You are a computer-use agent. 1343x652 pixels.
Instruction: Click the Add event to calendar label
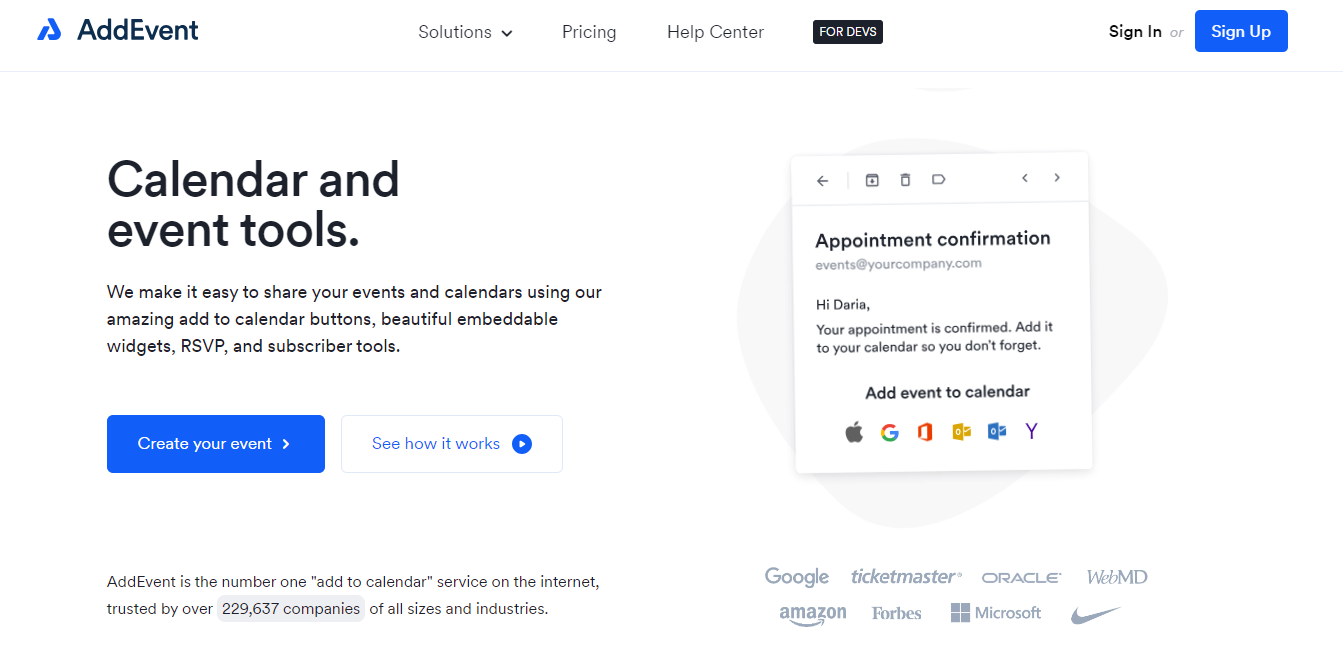(x=947, y=392)
